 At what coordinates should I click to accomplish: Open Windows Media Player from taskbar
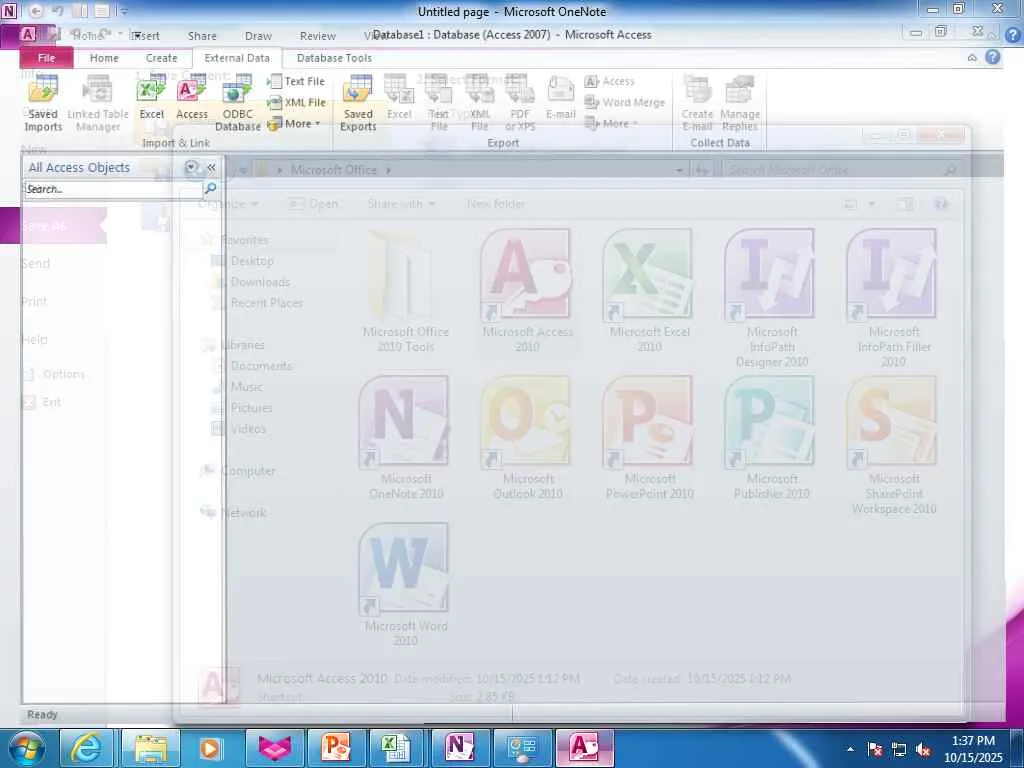pyautogui.click(x=210, y=748)
